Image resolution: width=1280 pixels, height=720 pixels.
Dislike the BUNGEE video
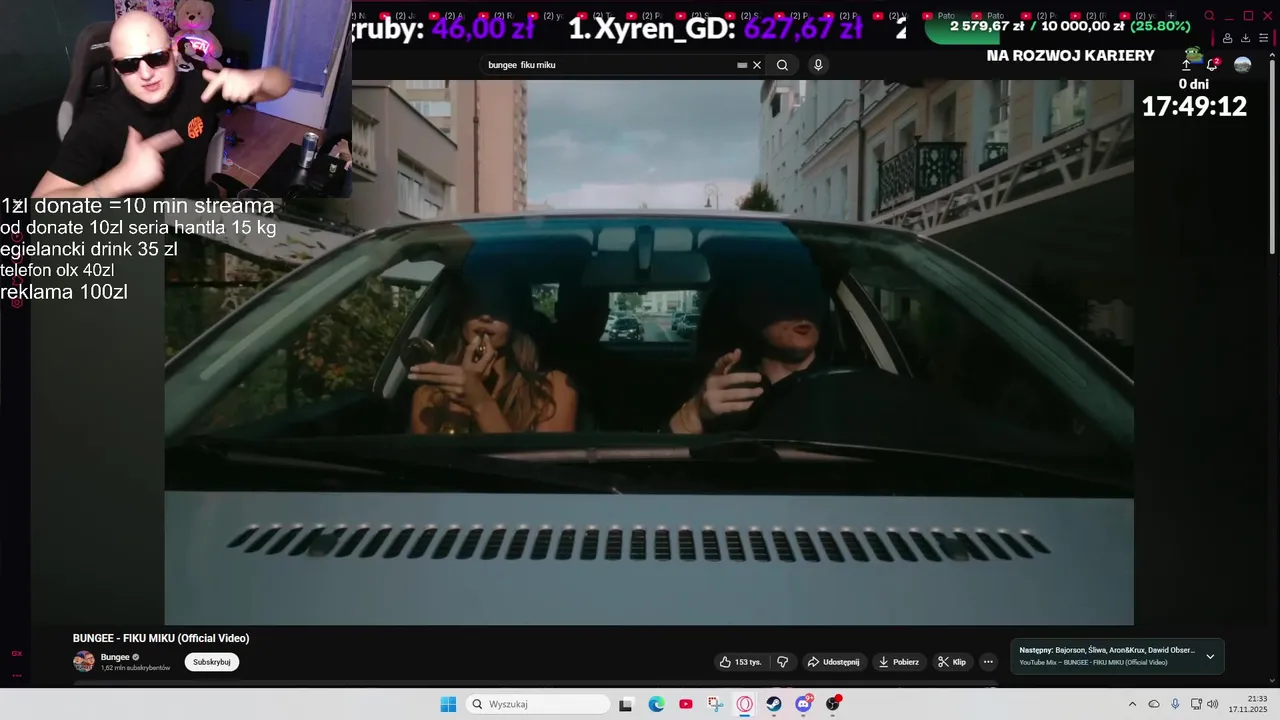pyautogui.click(x=783, y=662)
